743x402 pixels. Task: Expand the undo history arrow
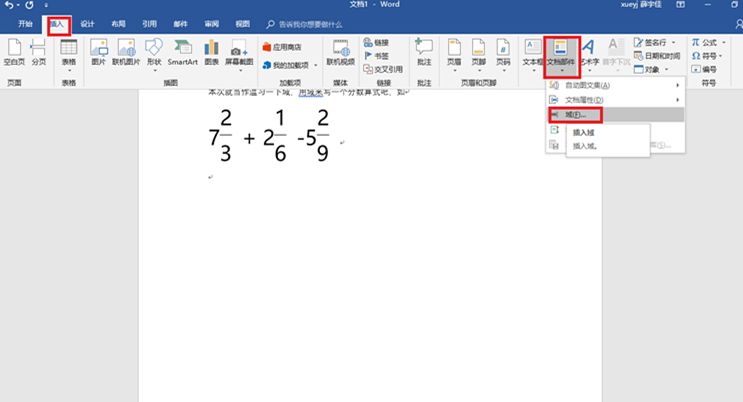coord(18,5)
